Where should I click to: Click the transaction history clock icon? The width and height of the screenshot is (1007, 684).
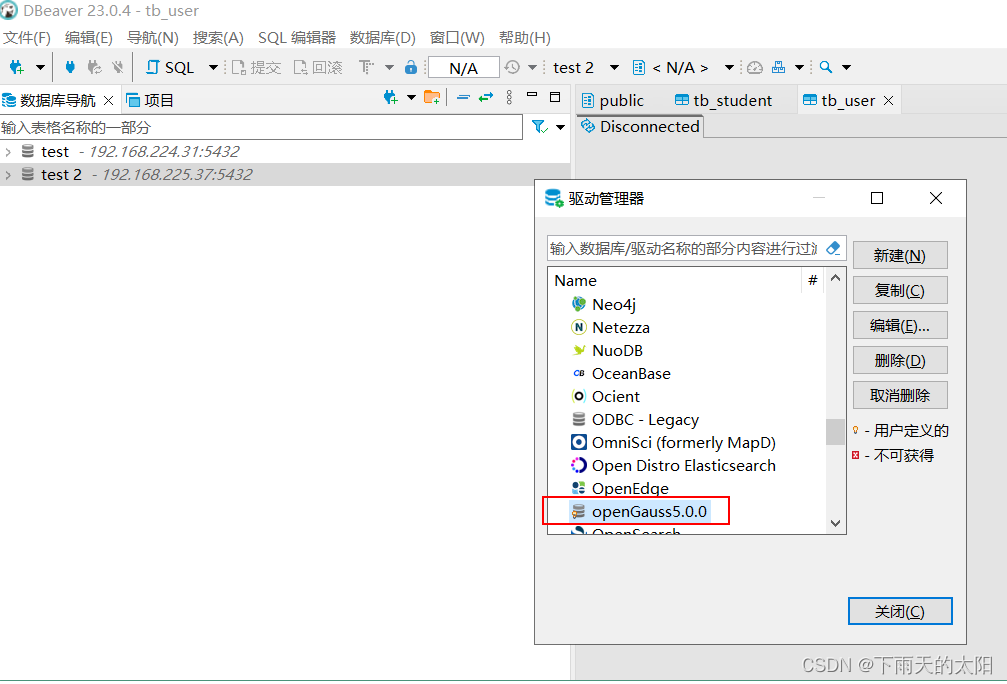[x=512, y=67]
